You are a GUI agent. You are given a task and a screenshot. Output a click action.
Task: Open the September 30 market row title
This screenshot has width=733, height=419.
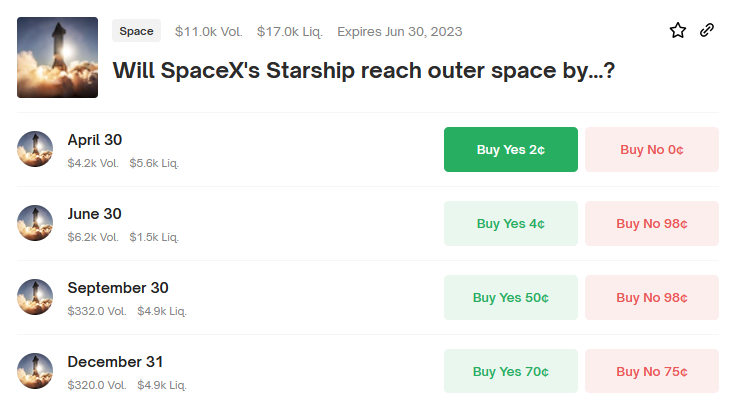click(118, 288)
